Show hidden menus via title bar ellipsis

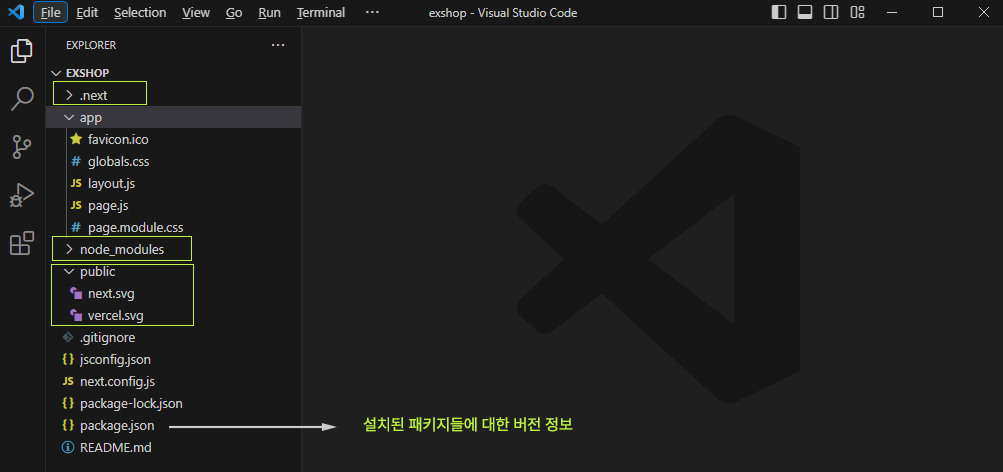point(372,13)
